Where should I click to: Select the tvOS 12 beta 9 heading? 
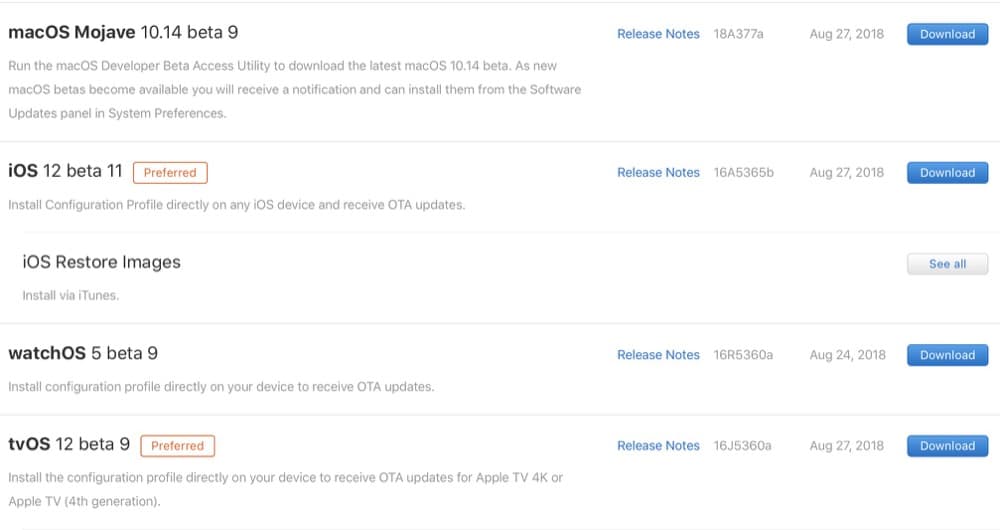(x=69, y=444)
